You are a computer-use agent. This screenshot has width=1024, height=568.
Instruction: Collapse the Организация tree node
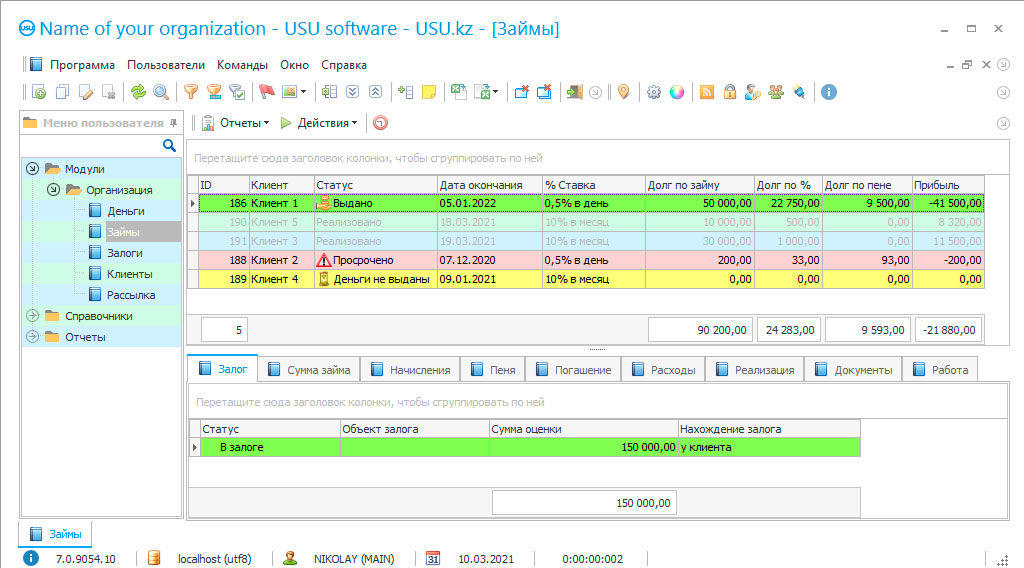54,189
